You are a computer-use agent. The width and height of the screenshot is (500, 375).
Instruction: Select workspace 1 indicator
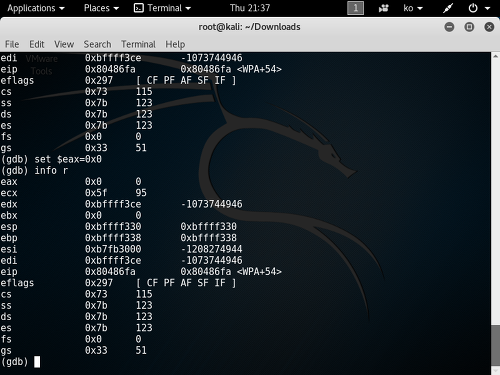tap(355, 8)
